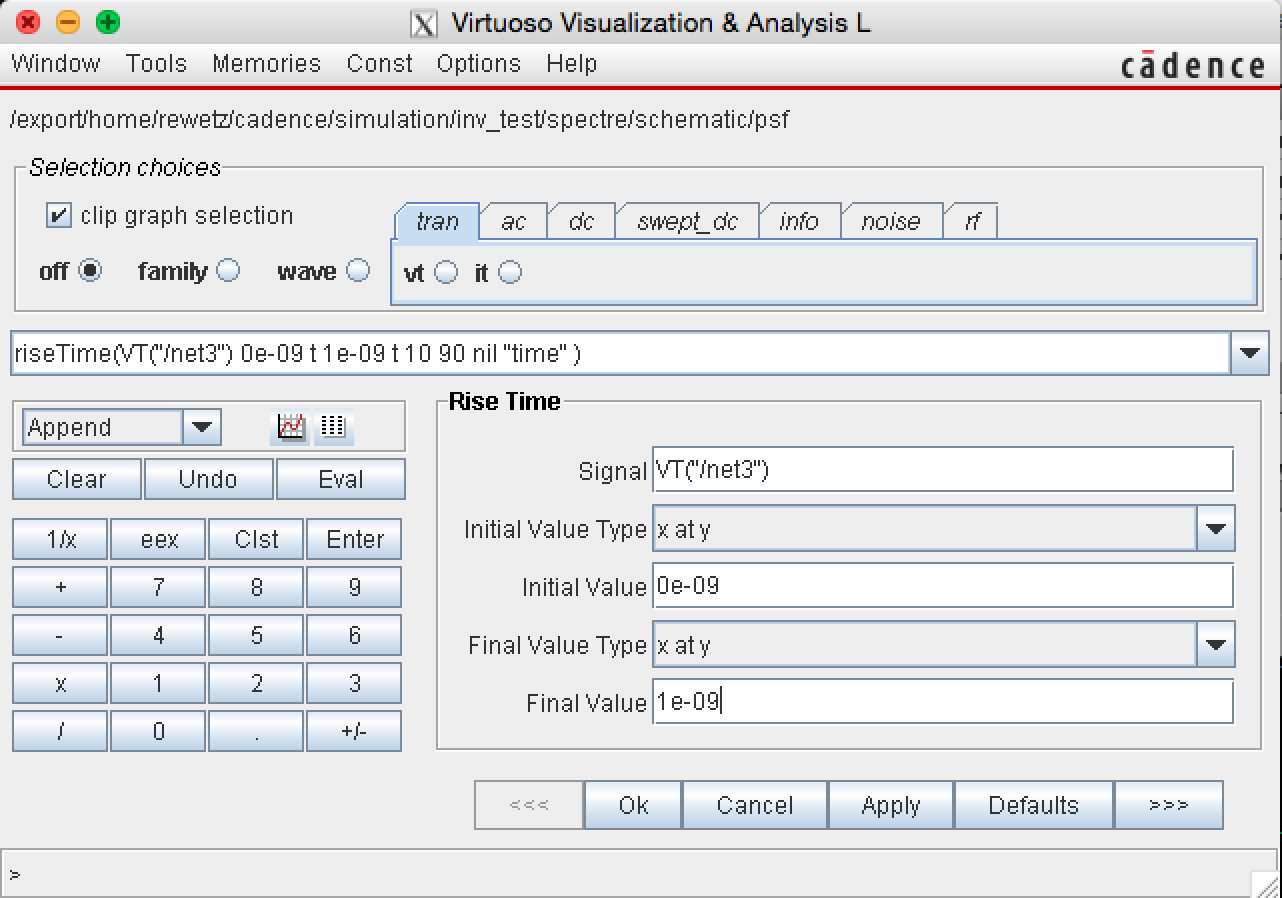Viewport: 1282px width, 898px height.
Task: Click the >>> next page arrow button
Action: (x=1168, y=805)
